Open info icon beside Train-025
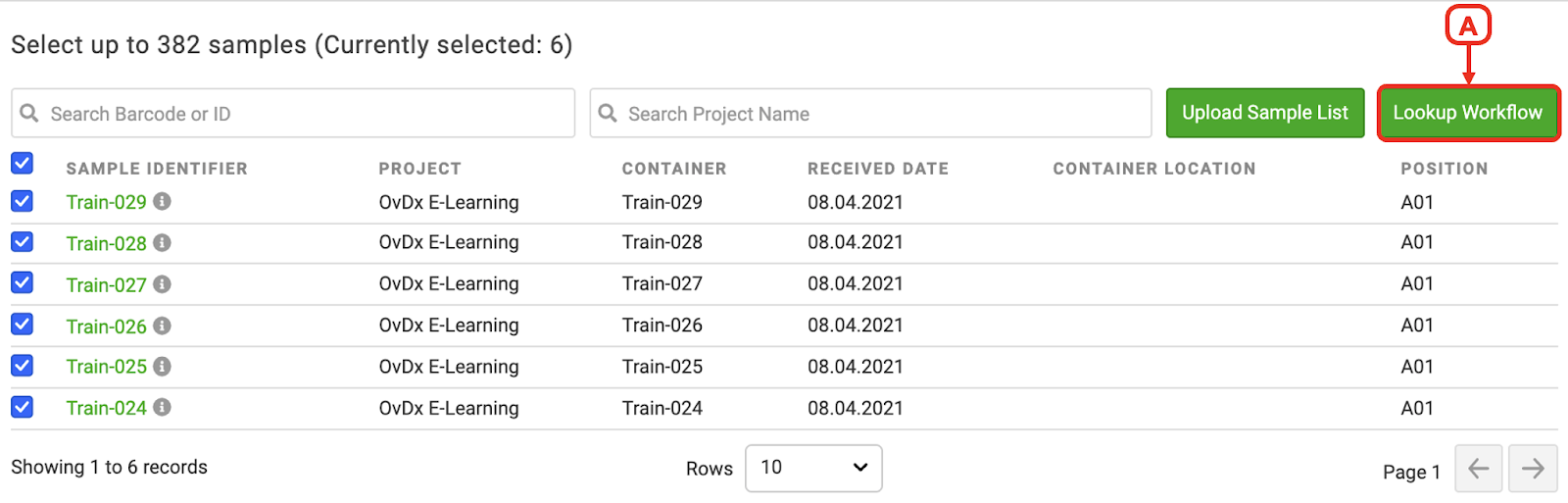The image size is (1568, 503). [x=163, y=366]
